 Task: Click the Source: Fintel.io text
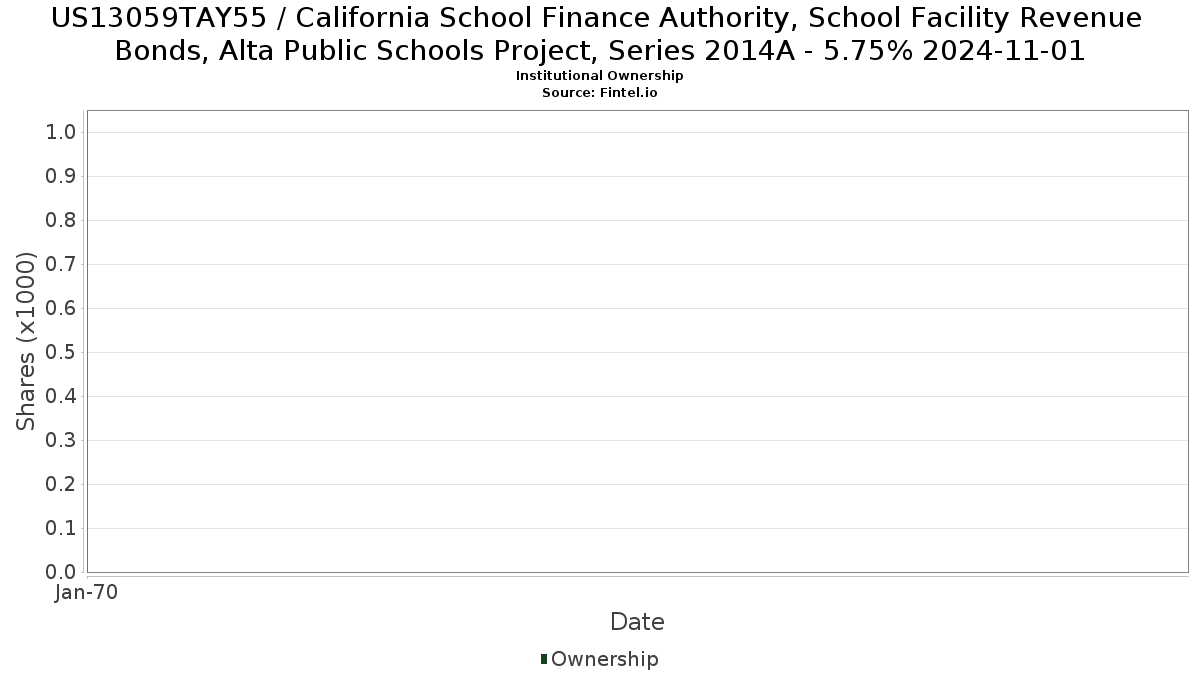pyautogui.click(x=599, y=93)
